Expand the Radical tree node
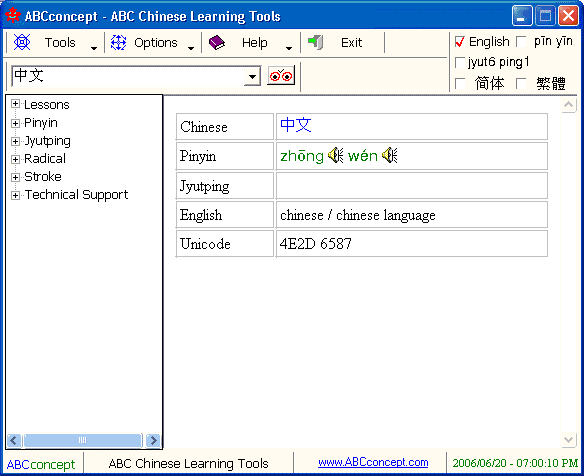This screenshot has height=476, width=584. point(15,159)
